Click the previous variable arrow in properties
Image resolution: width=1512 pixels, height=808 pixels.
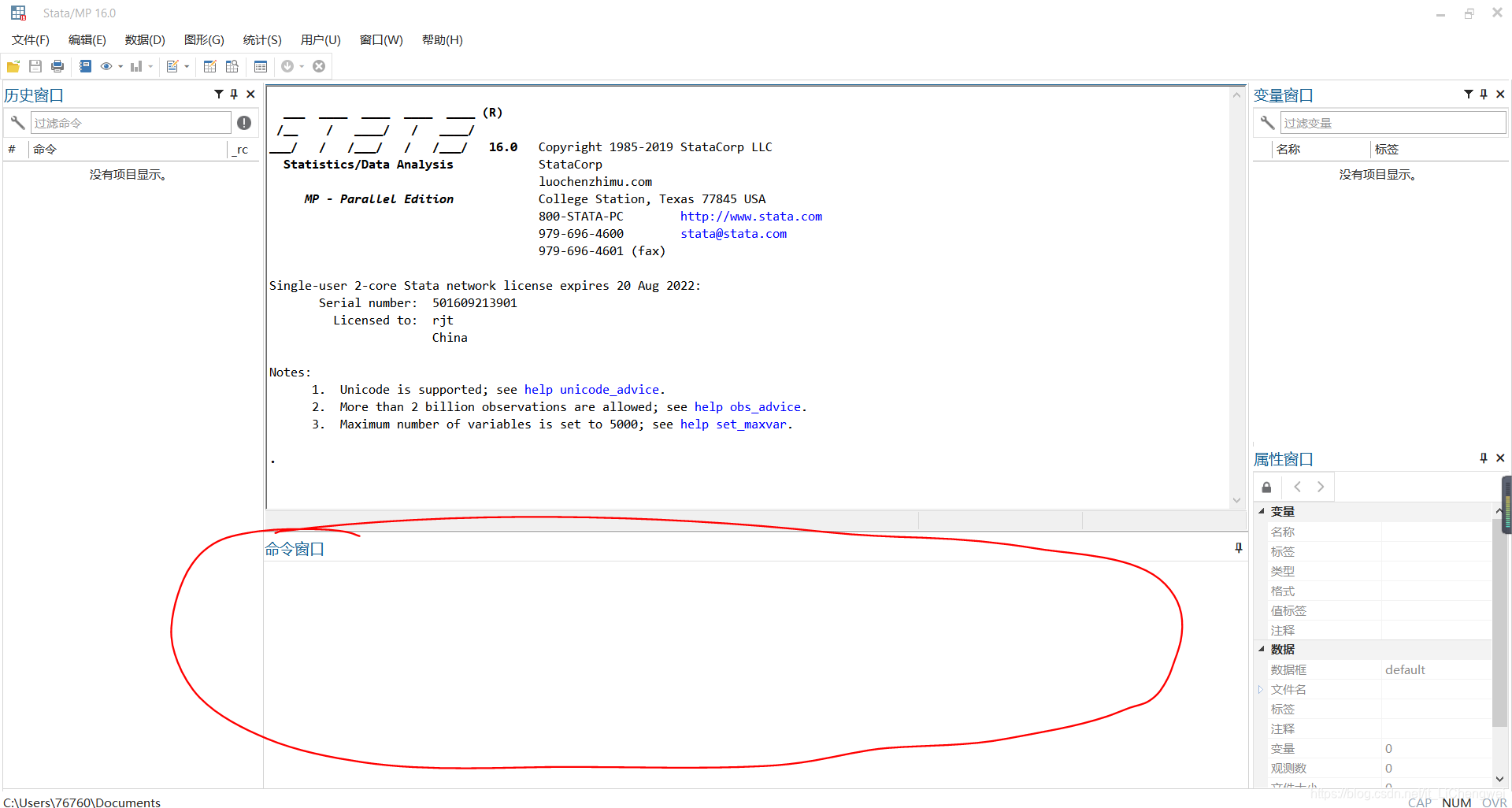(1298, 487)
